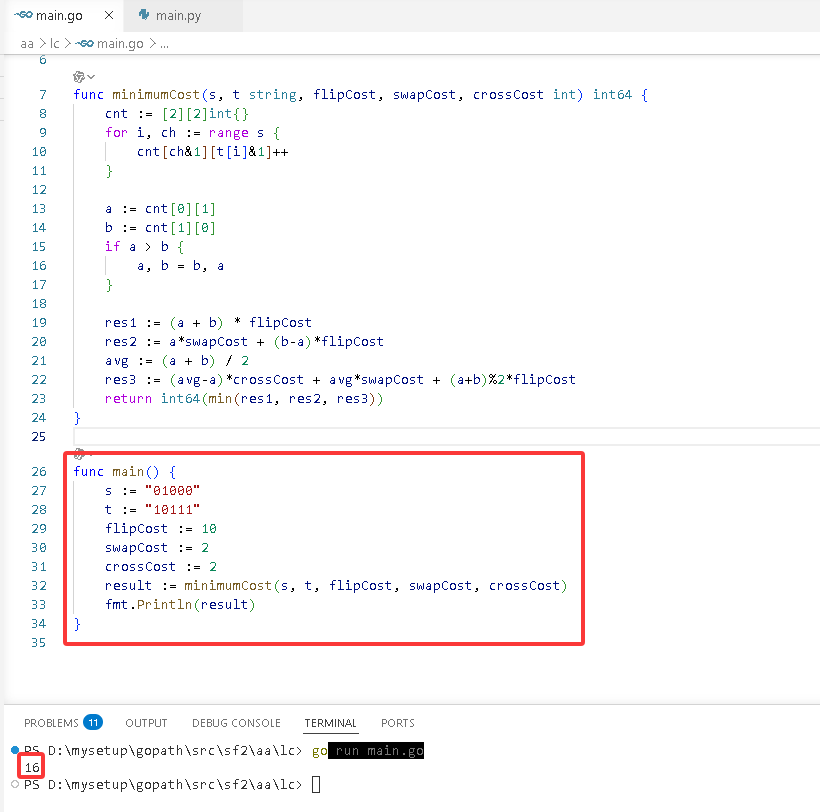Click 'res2' variable on line 20
The image size is (820, 812).
pyautogui.click(x=120, y=341)
